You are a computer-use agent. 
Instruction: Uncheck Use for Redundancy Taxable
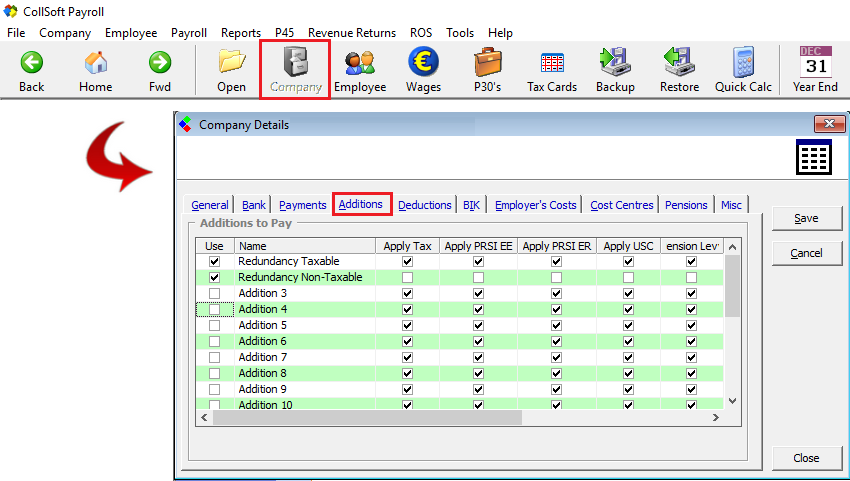(214, 261)
